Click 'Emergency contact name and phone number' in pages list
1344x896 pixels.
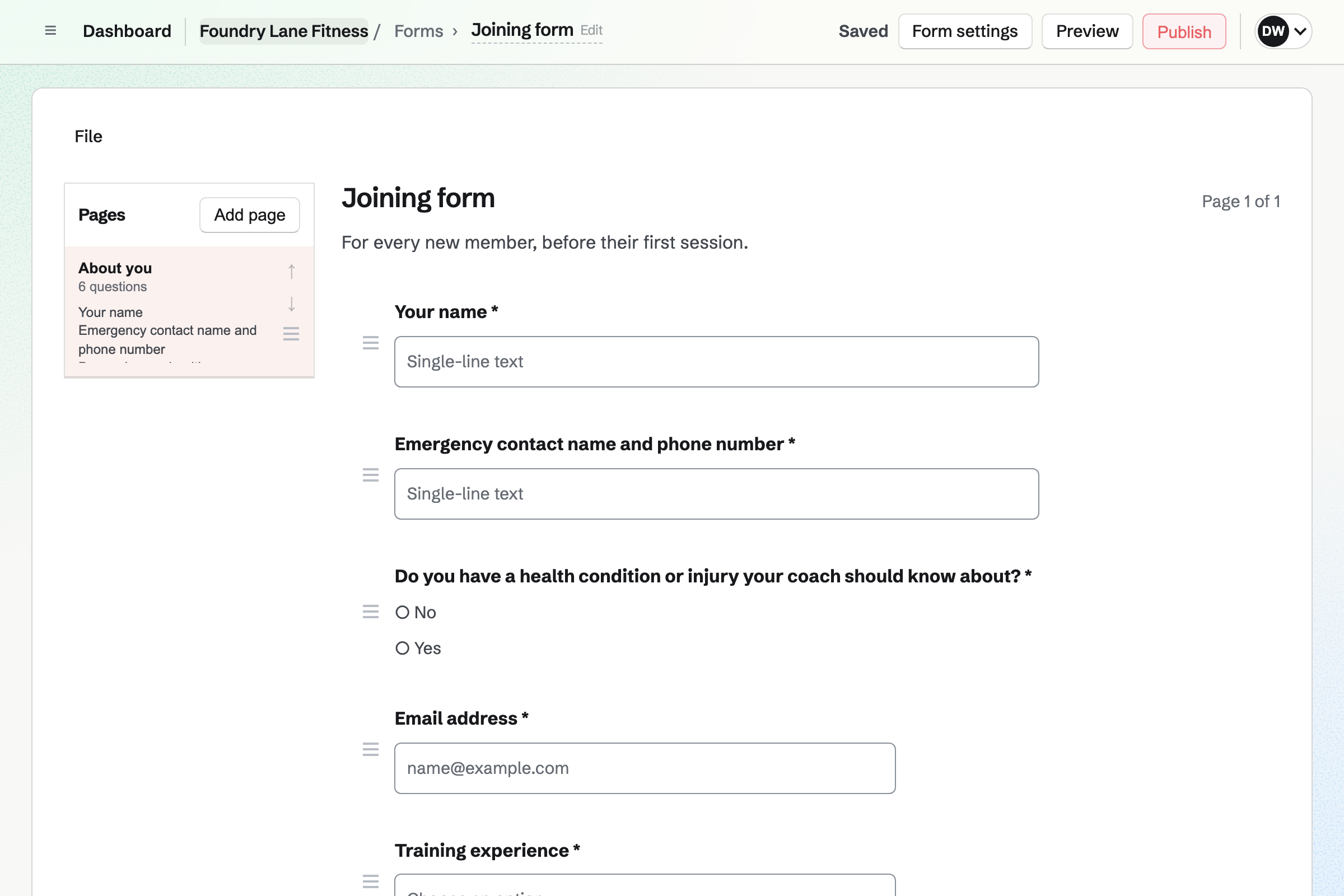point(167,339)
